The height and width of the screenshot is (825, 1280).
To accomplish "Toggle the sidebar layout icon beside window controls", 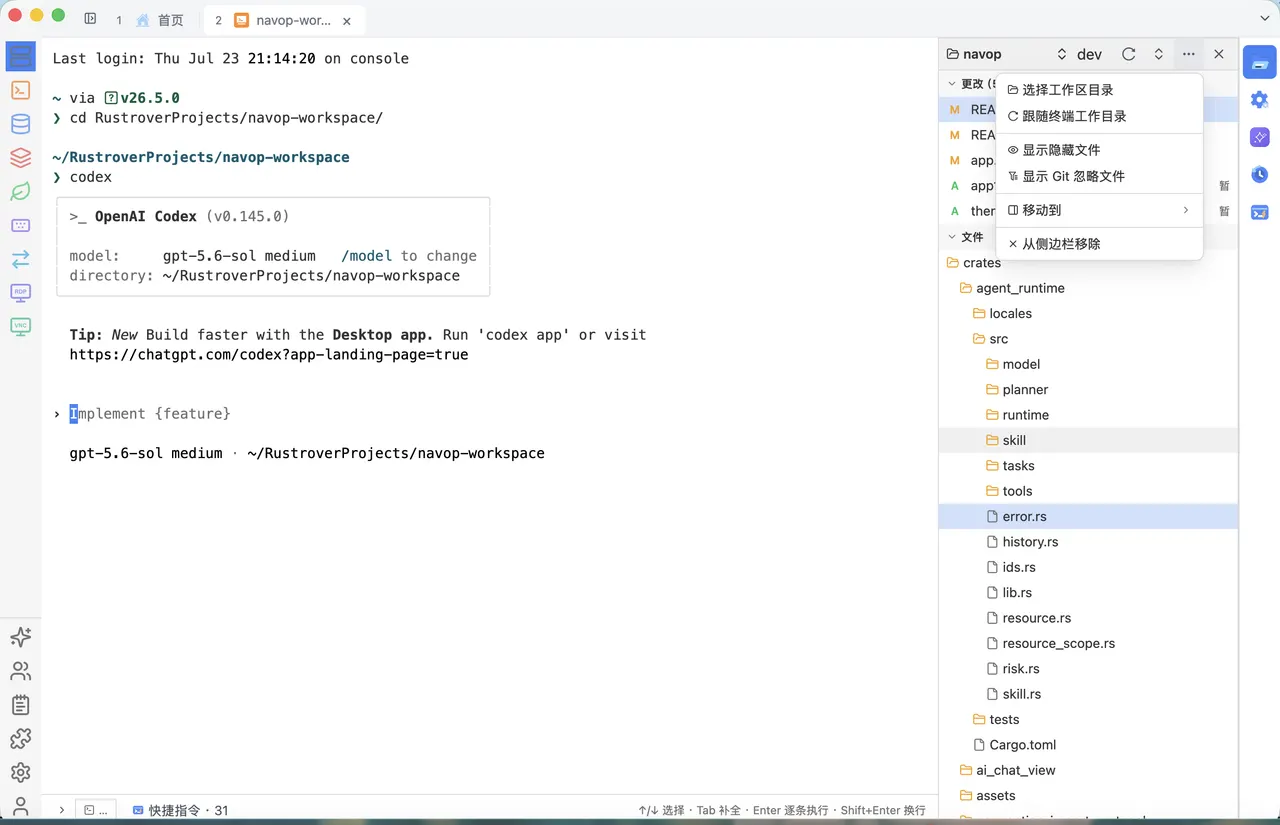I will (x=90, y=19).
